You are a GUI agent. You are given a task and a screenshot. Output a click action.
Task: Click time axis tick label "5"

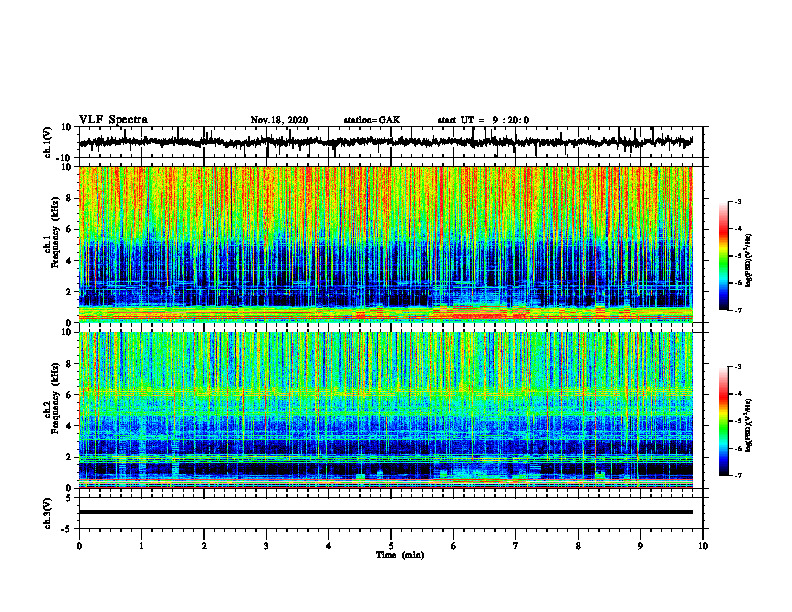[391, 546]
